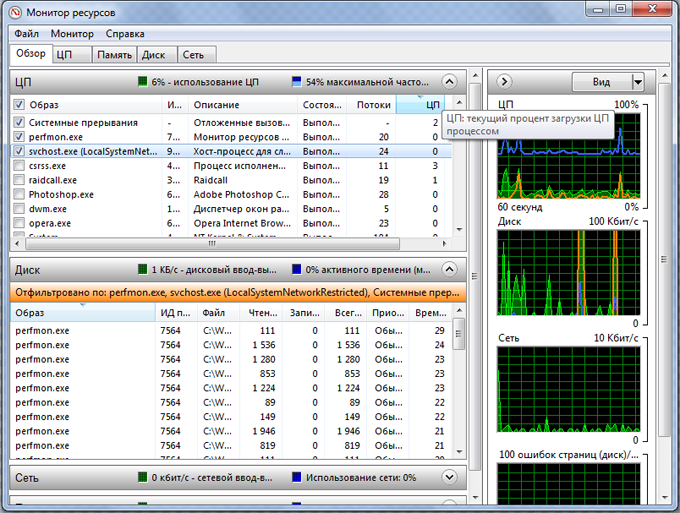Uncheck the perfmon.exe process checkbox
Screen dimensions: 680x513
19,136
